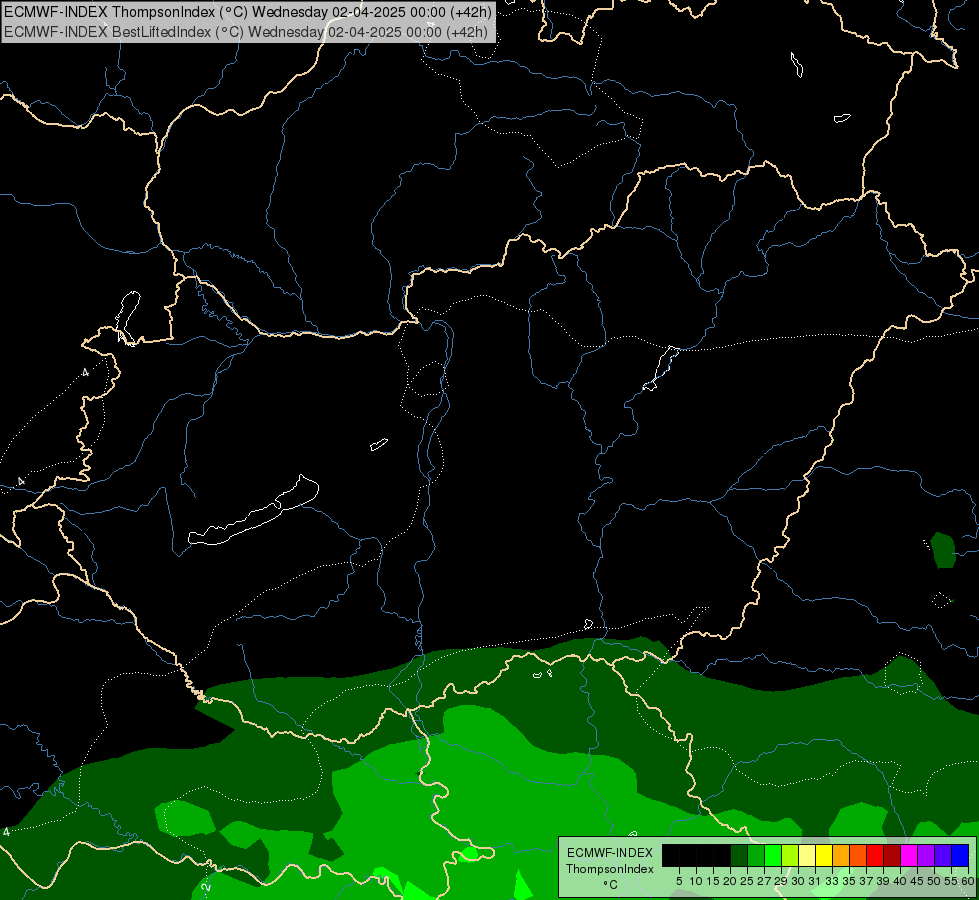The width and height of the screenshot is (979, 900).
Task: Click the legend tick label 39
Action: pos(883,881)
